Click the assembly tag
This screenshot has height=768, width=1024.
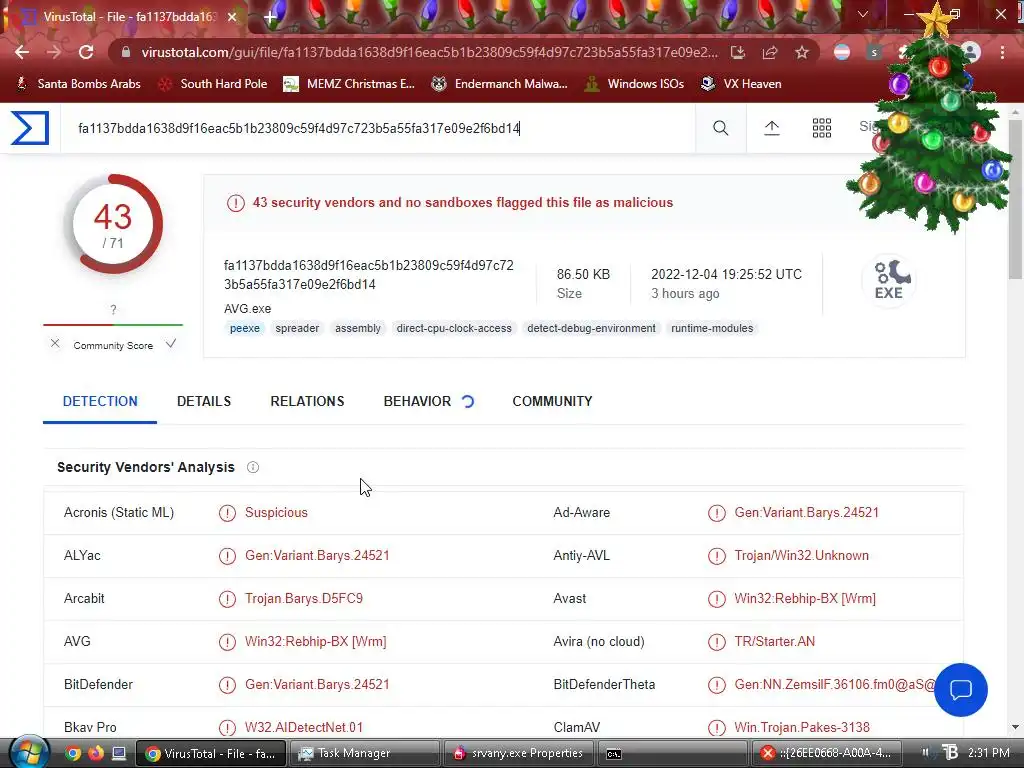(358, 328)
